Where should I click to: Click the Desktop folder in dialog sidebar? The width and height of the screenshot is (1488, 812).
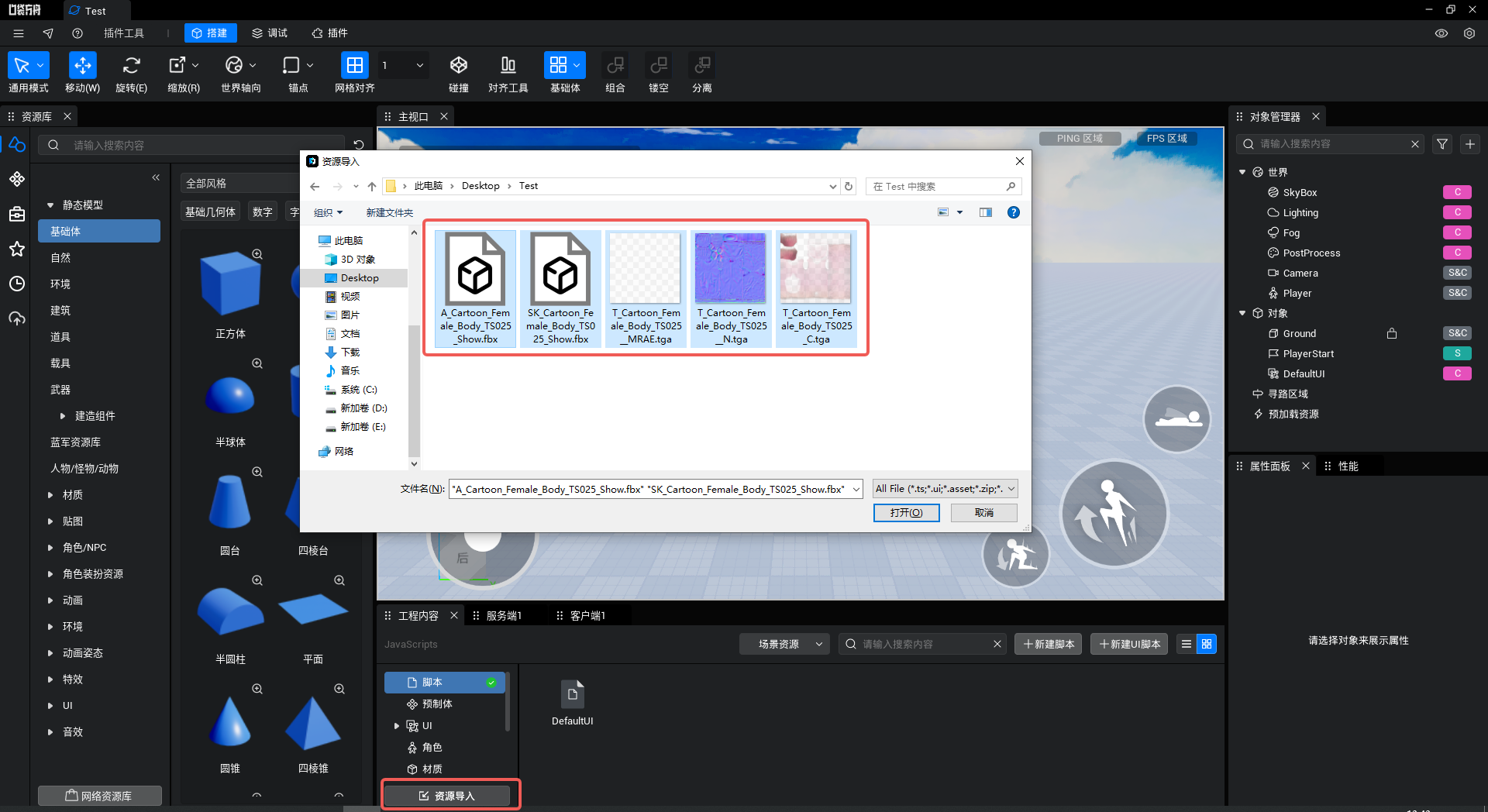(x=359, y=277)
